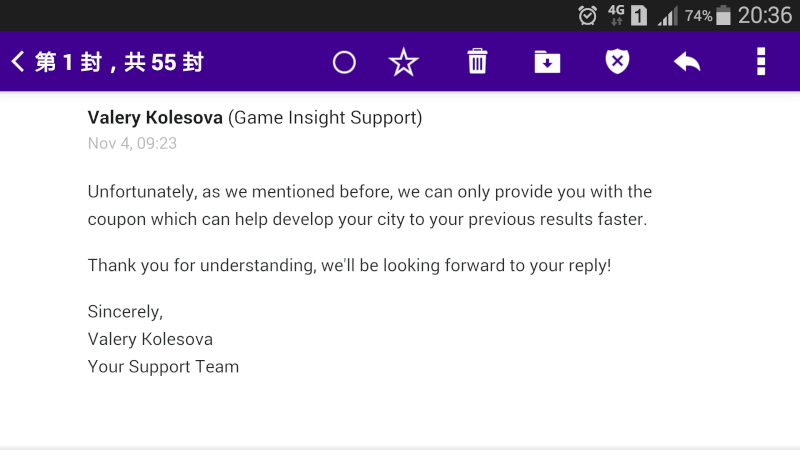Tap the alarm clock status icon
The width and height of the screenshot is (800, 450).
[x=587, y=15]
